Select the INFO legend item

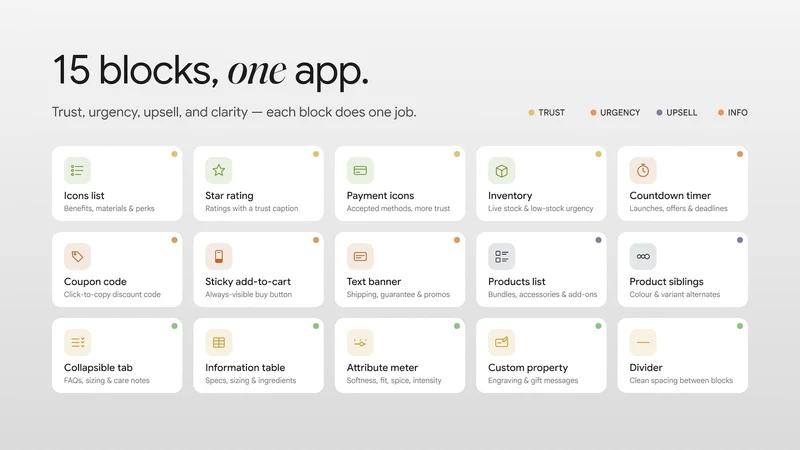click(x=733, y=112)
